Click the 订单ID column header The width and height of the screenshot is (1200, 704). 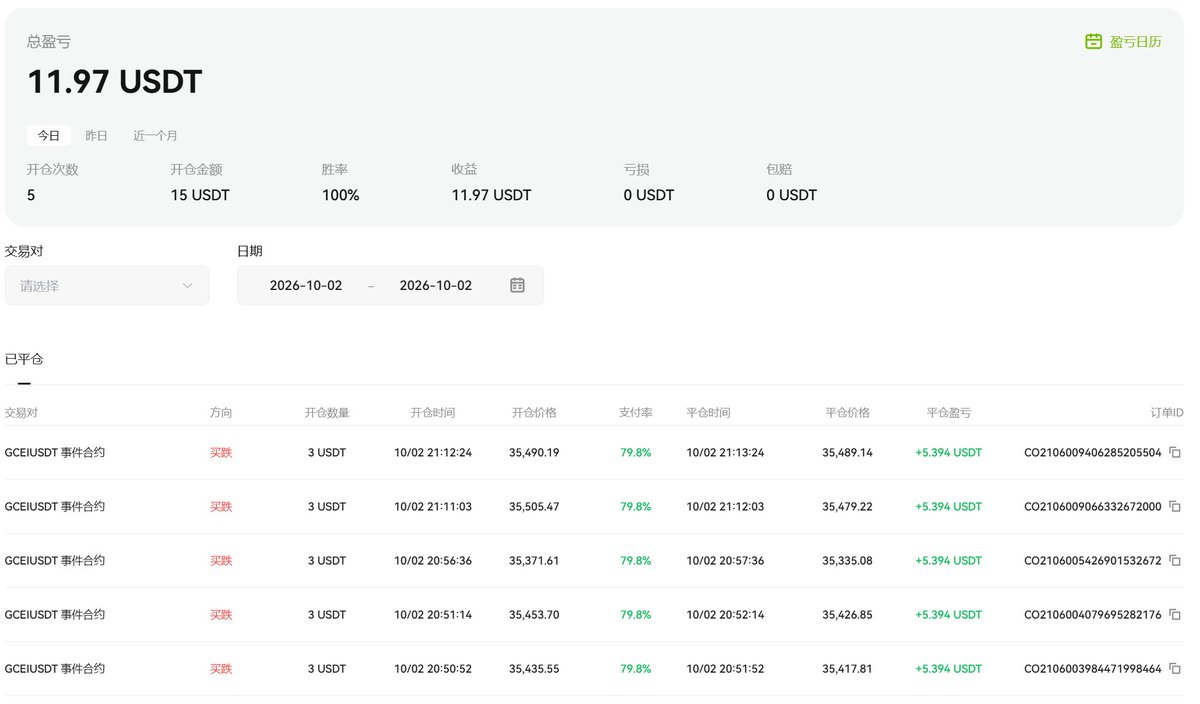(x=1165, y=412)
